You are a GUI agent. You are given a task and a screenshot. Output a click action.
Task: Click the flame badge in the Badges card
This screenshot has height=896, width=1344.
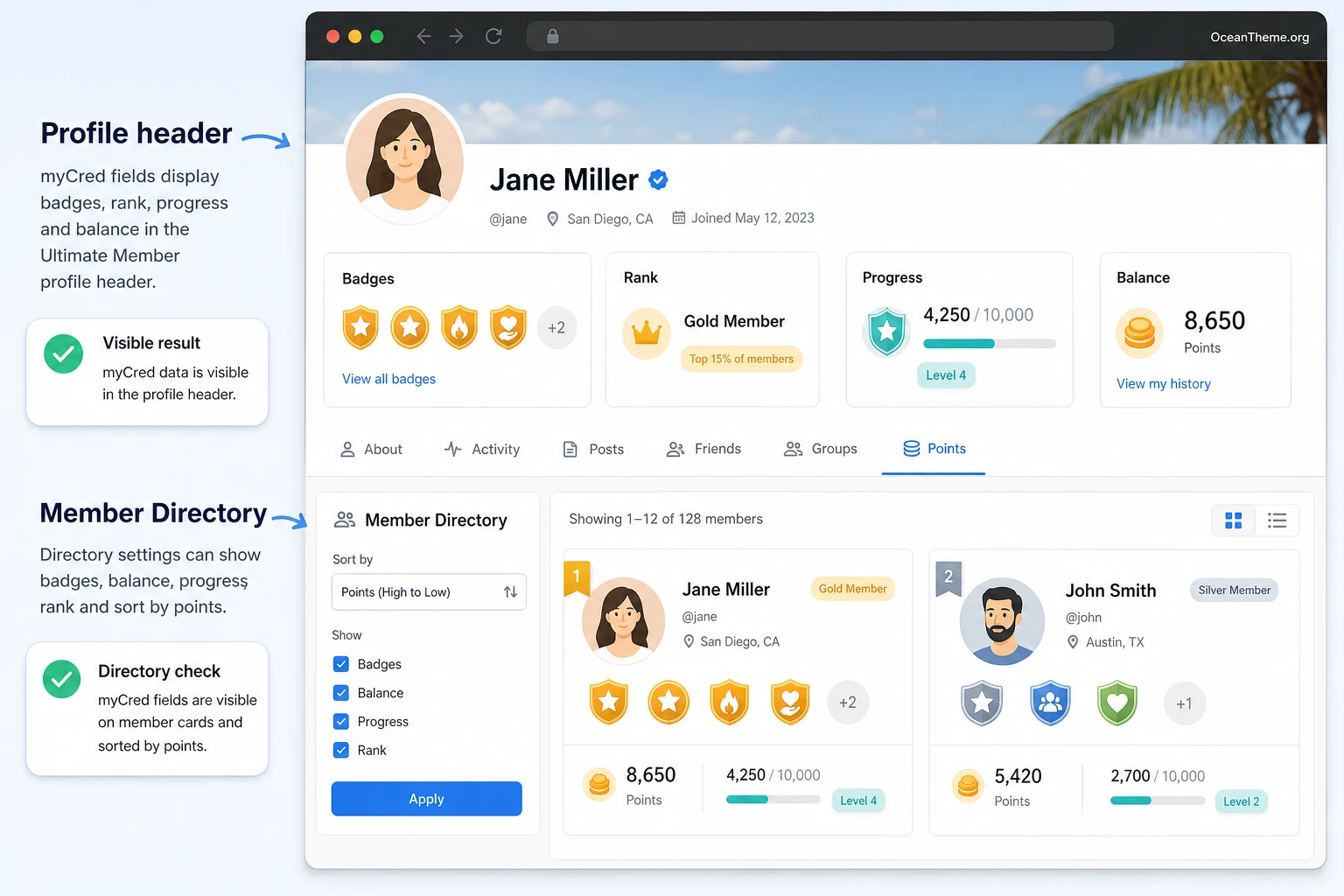[x=459, y=328]
